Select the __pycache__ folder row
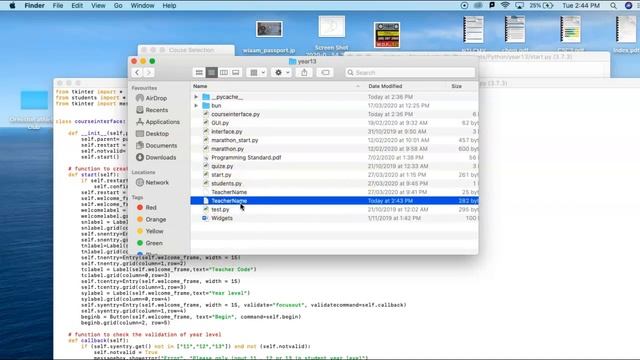Viewport: 640px width, 360px height. click(x=334, y=97)
